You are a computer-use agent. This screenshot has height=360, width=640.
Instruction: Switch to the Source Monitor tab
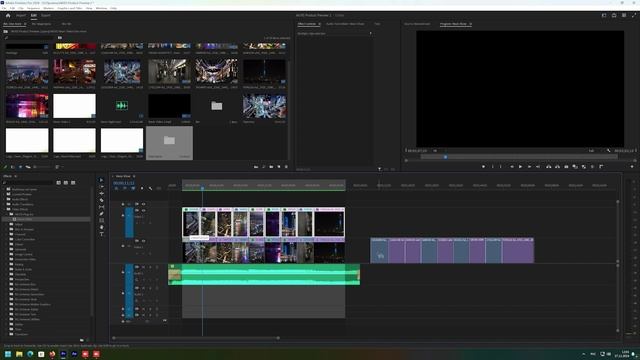click(417, 24)
